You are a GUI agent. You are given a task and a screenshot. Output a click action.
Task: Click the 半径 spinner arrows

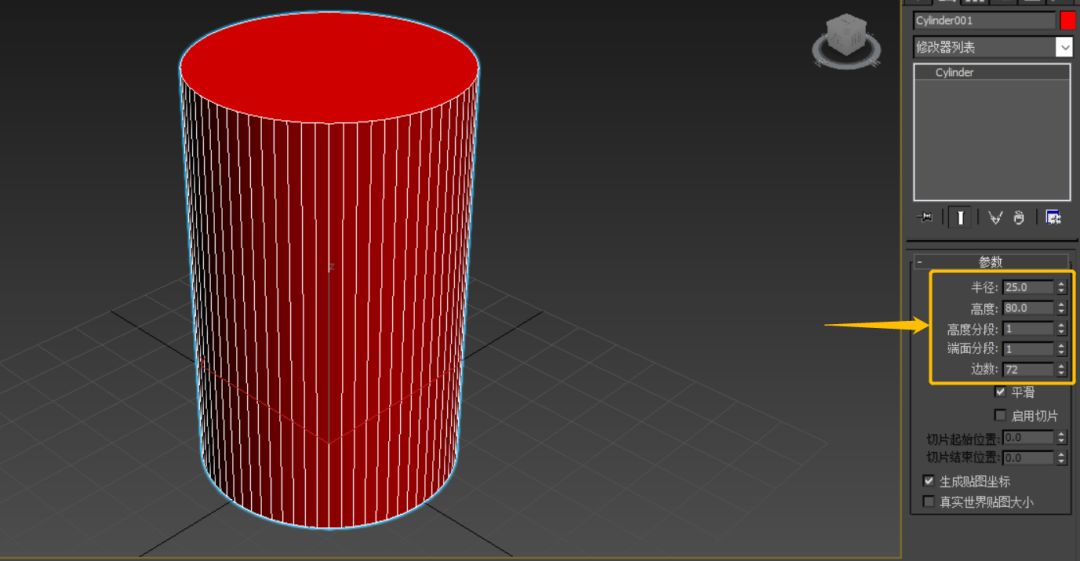click(x=1061, y=287)
